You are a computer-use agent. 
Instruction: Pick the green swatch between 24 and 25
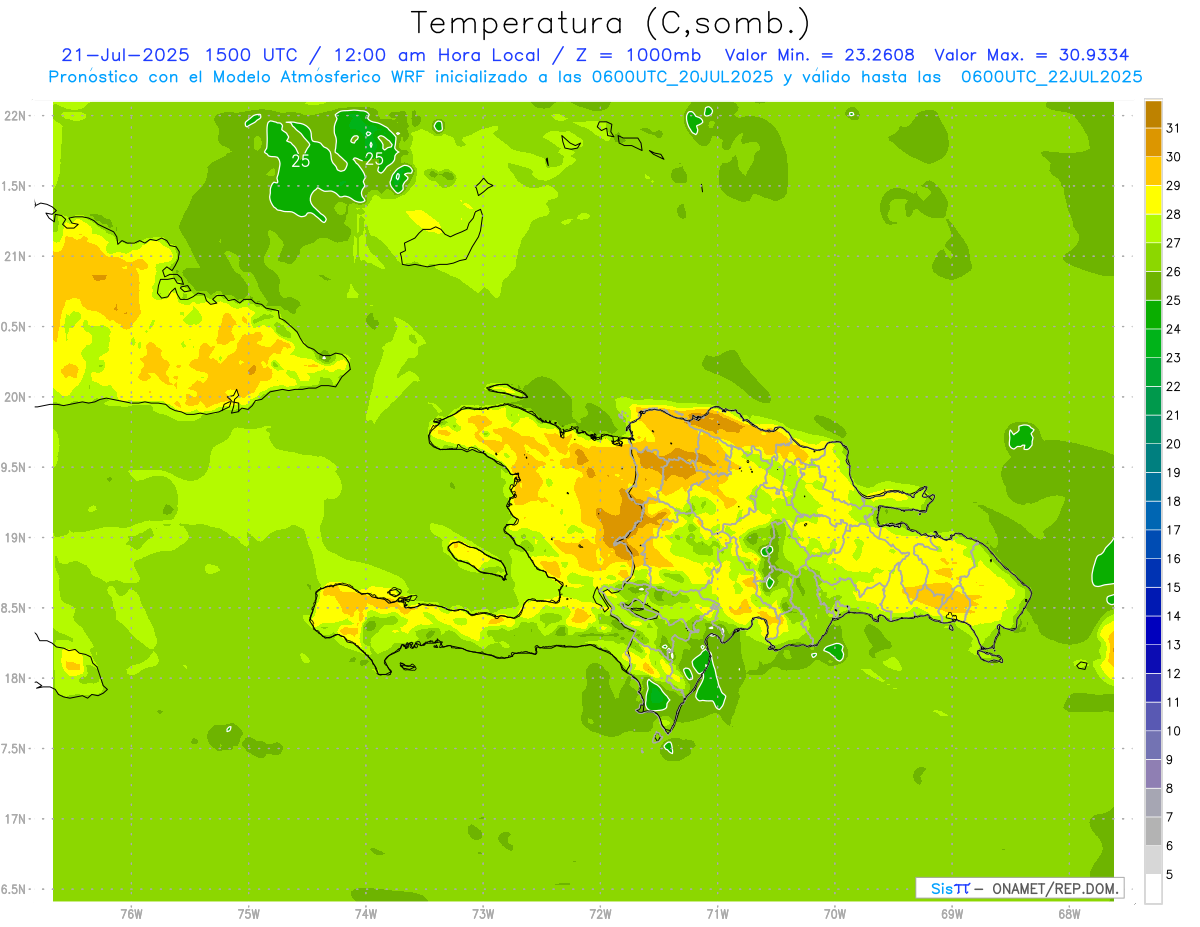[1153, 315]
